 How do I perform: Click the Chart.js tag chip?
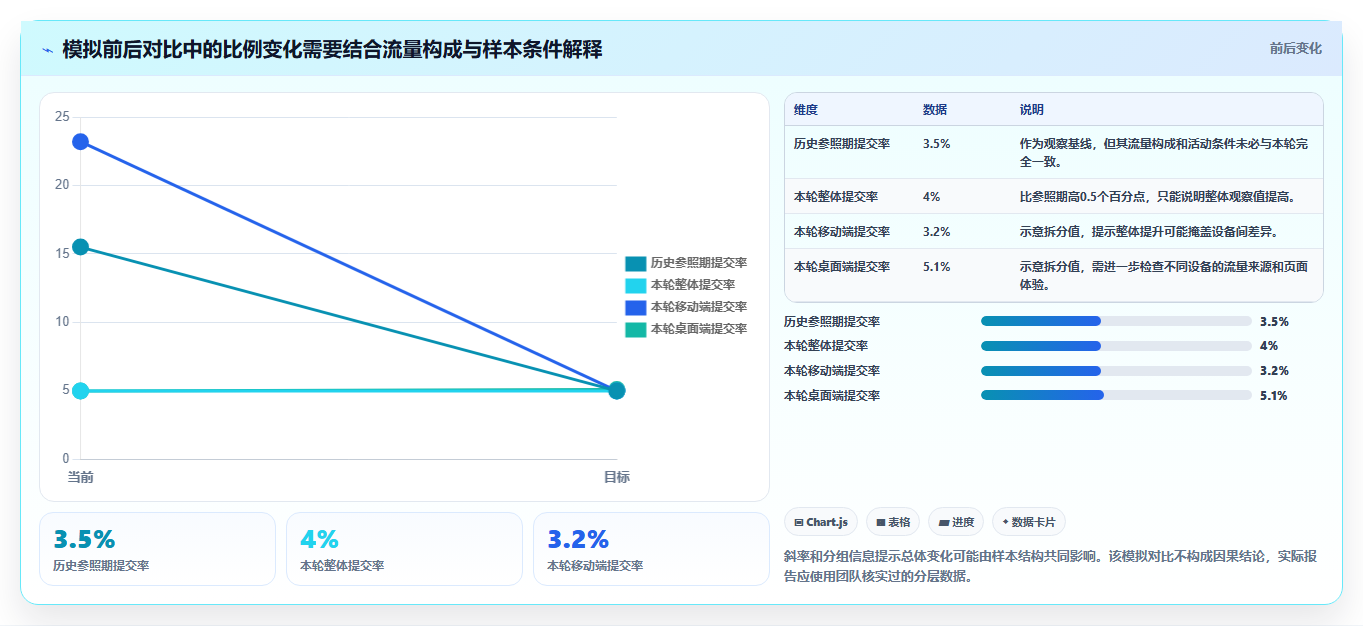pyautogui.click(x=821, y=522)
